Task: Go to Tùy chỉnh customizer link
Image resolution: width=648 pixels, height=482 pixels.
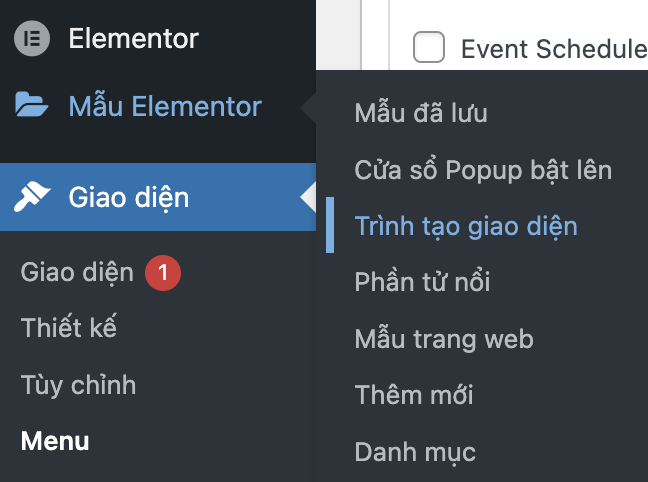Action: click(78, 384)
